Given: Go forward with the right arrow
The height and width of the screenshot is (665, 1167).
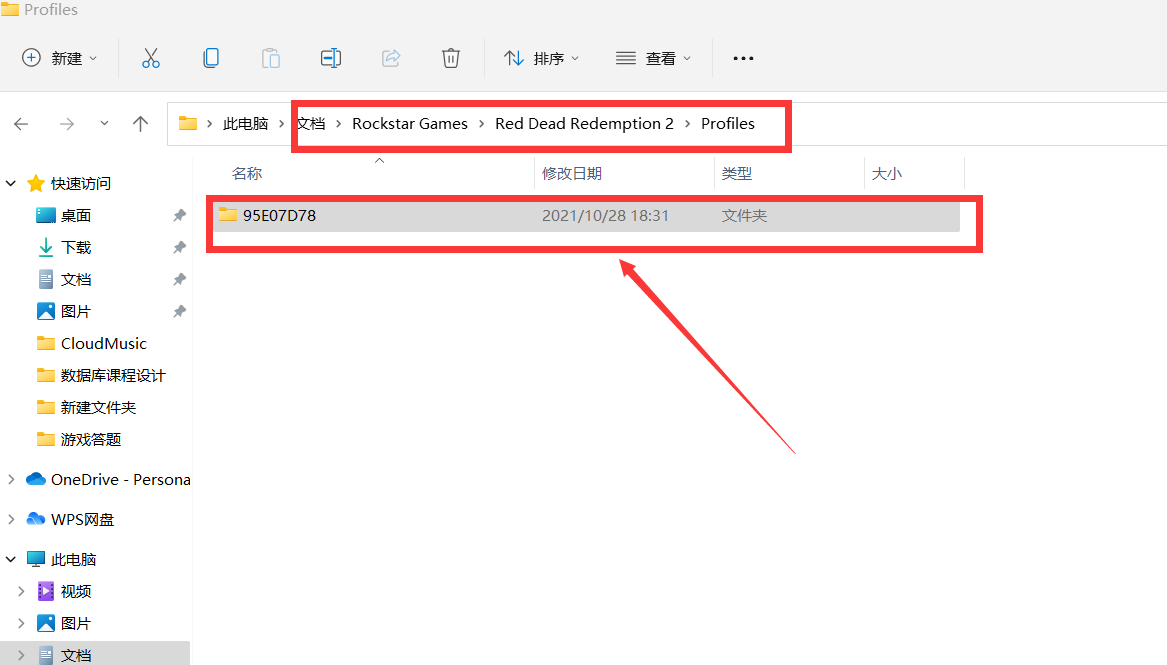Looking at the screenshot, I should 67,123.
